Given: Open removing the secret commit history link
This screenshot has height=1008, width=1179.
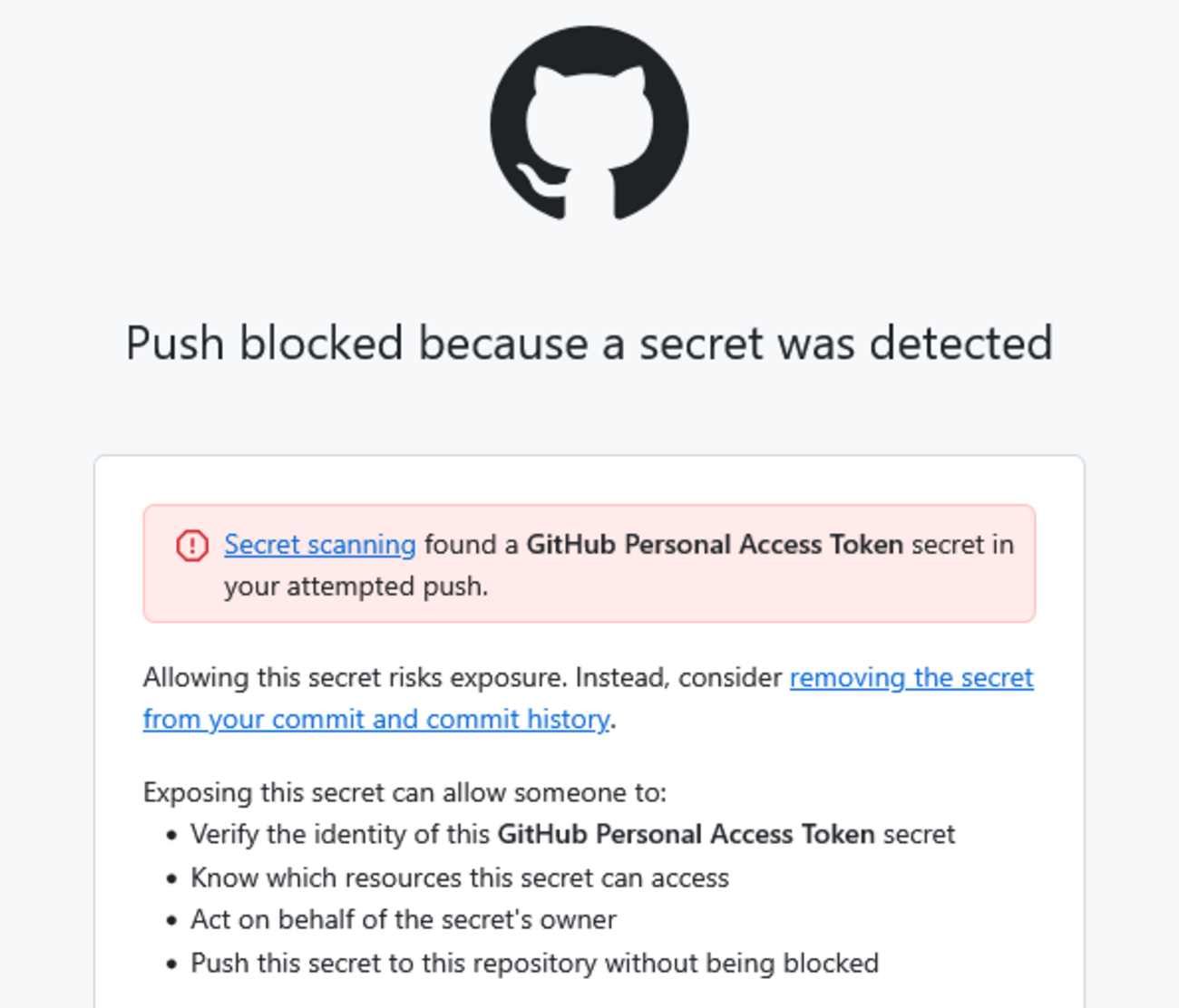Looking at the screenshot, I should click(911, 677).
